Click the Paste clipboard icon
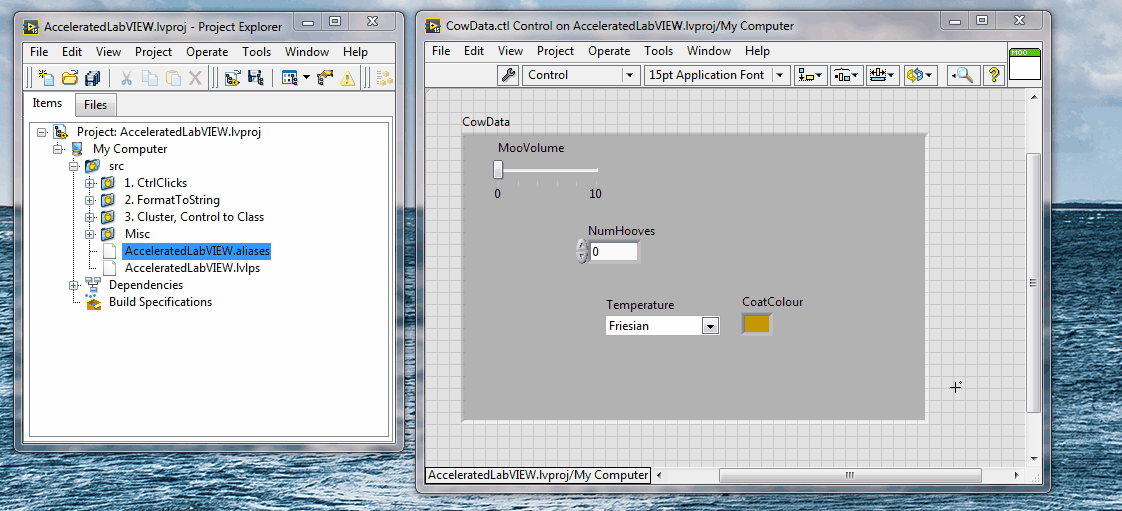This screenshot has width=1122, height=511. coord(172,77)
